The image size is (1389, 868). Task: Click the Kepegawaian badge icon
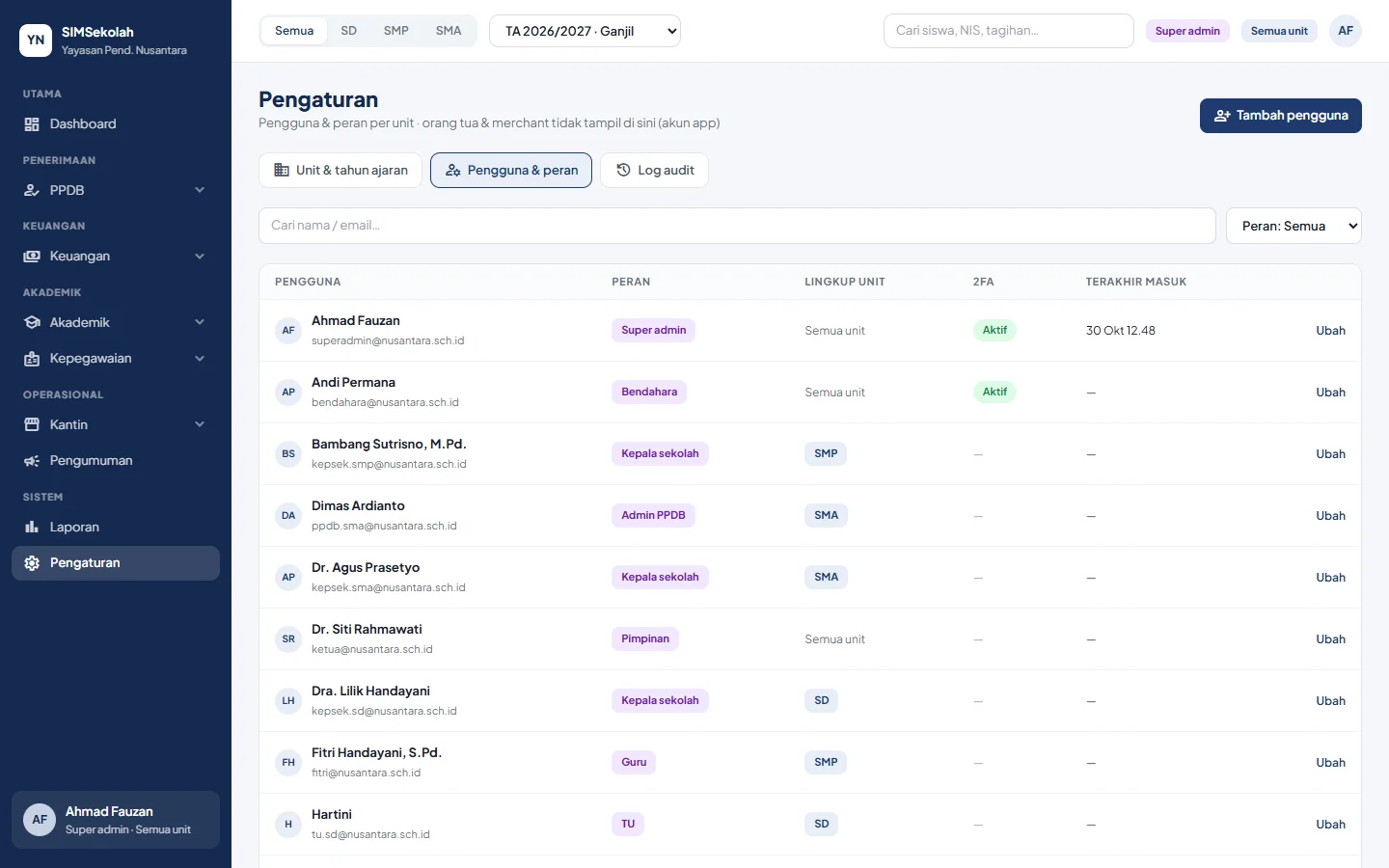click(x=32, y=359)
